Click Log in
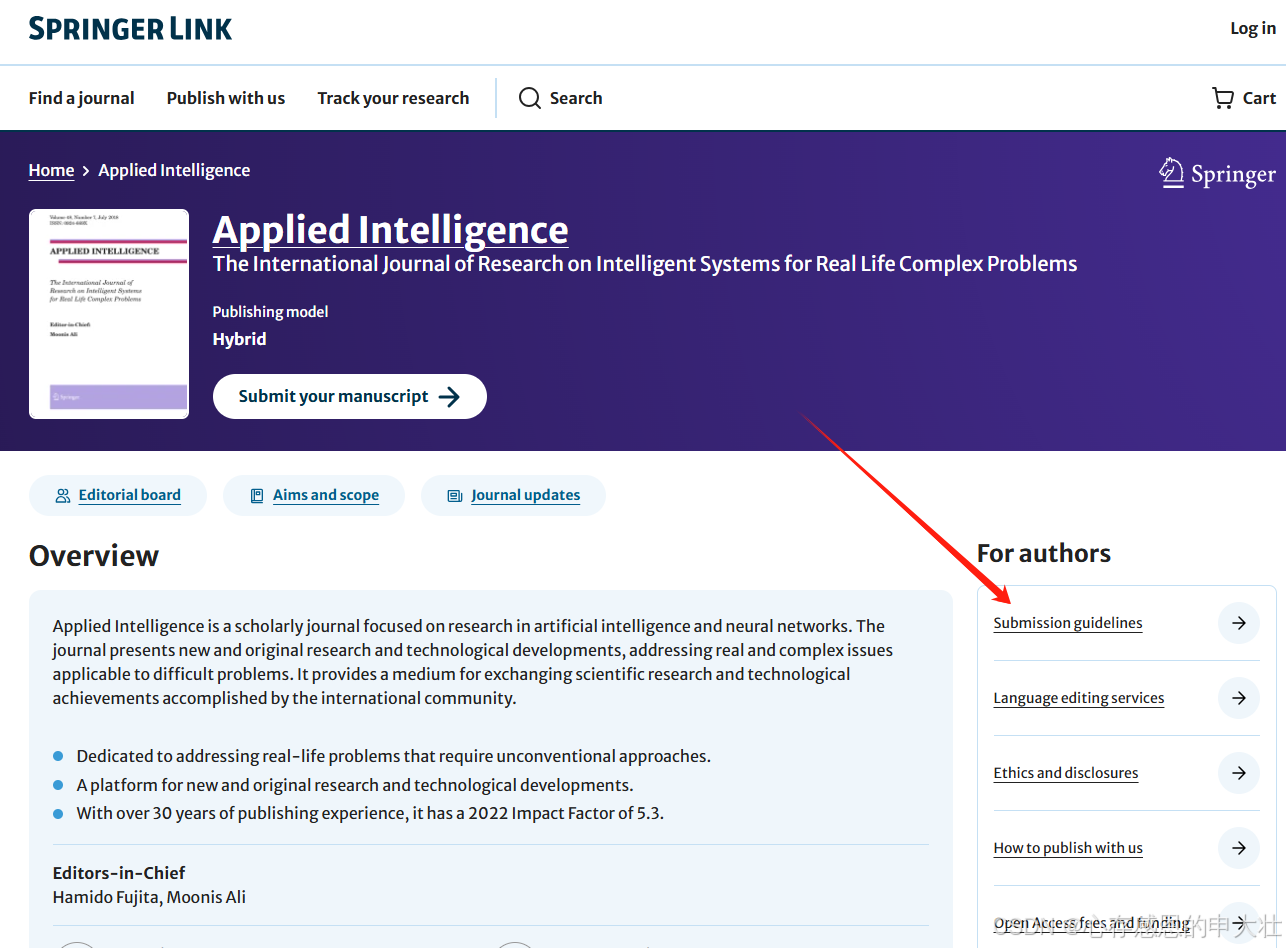The width and height of the screenshot is (1286, 948). tap(1253, 28)
